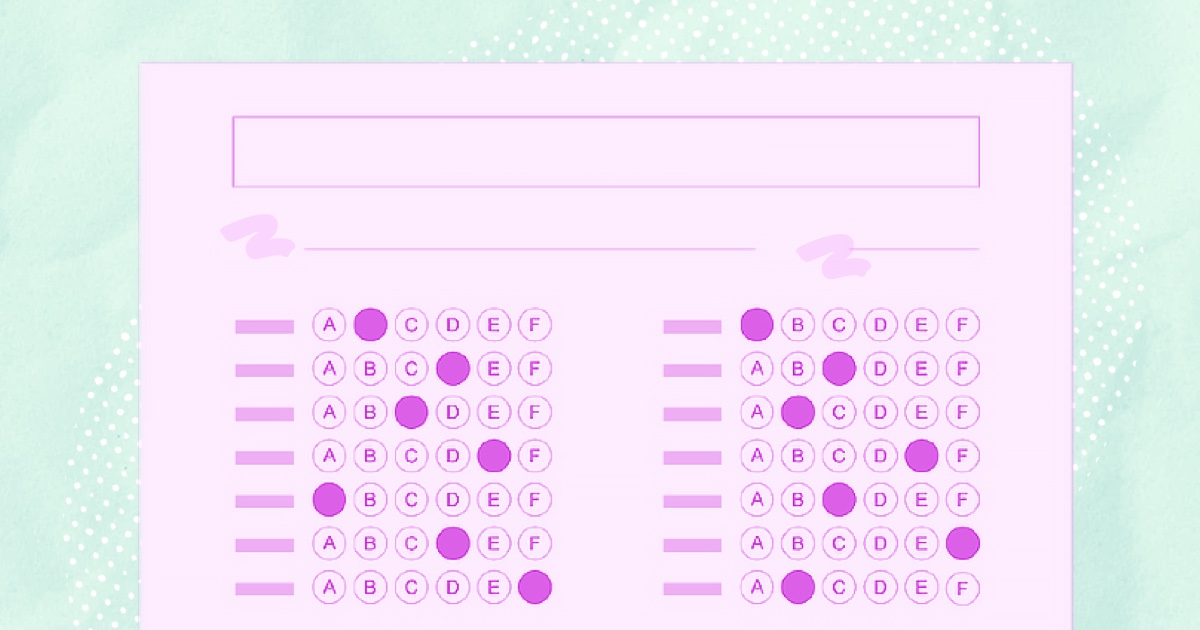Click the scribble mark near short underline
The width and height of the screenshot is (1200, 630).
coord(833,254)
